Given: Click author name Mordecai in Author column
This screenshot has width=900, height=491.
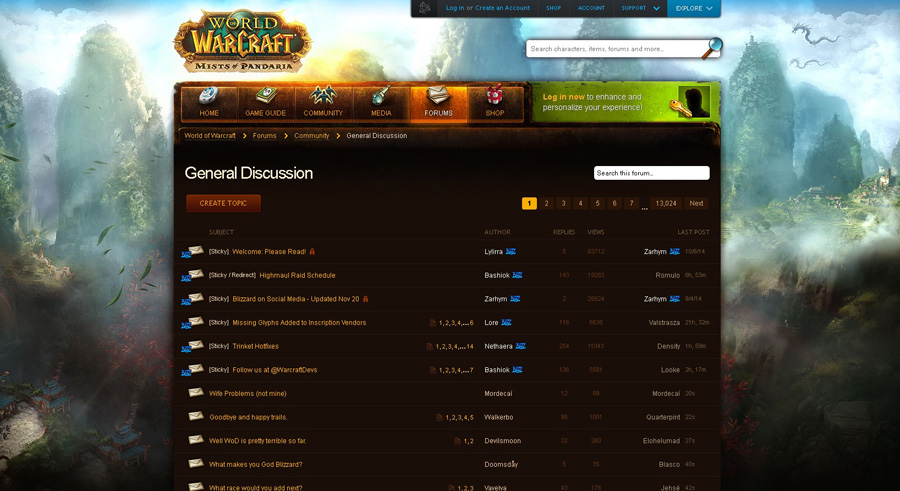Looking at the screenshot, I should click(498, 393).
